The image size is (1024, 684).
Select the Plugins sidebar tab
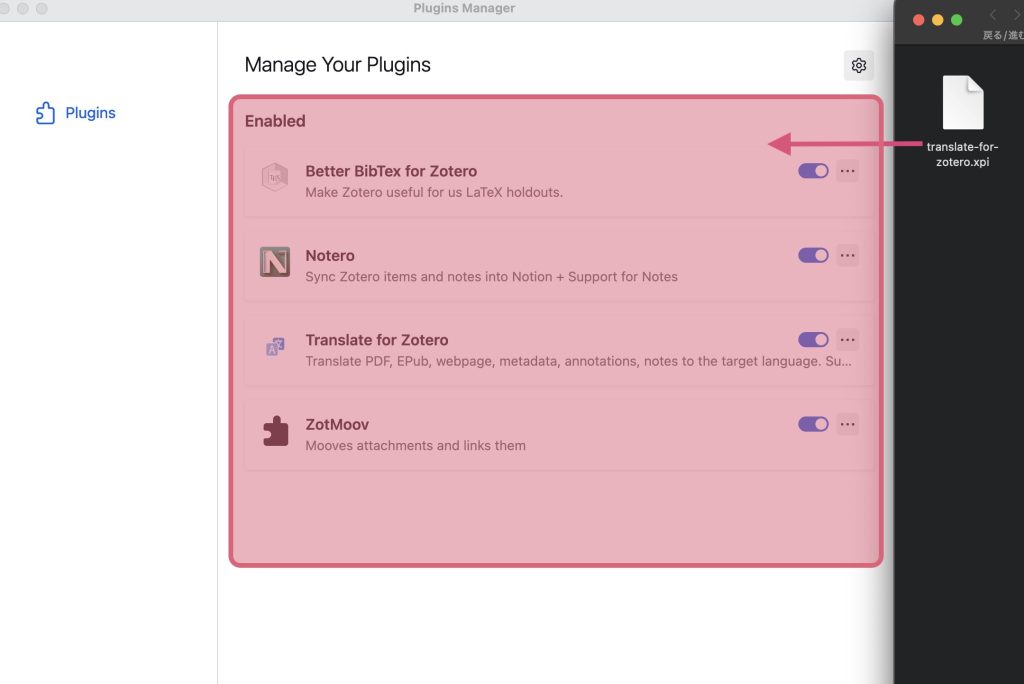point(90,113)
